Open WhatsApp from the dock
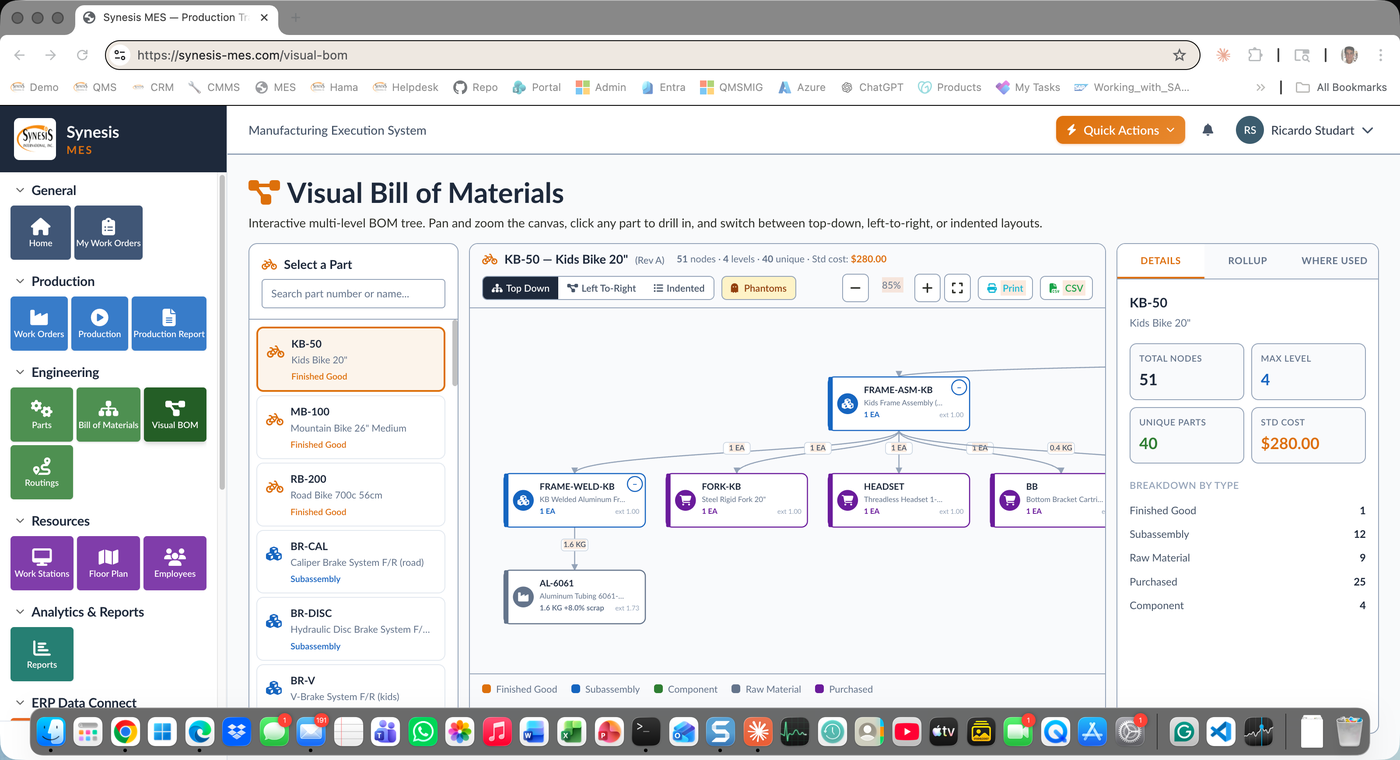 423,732
